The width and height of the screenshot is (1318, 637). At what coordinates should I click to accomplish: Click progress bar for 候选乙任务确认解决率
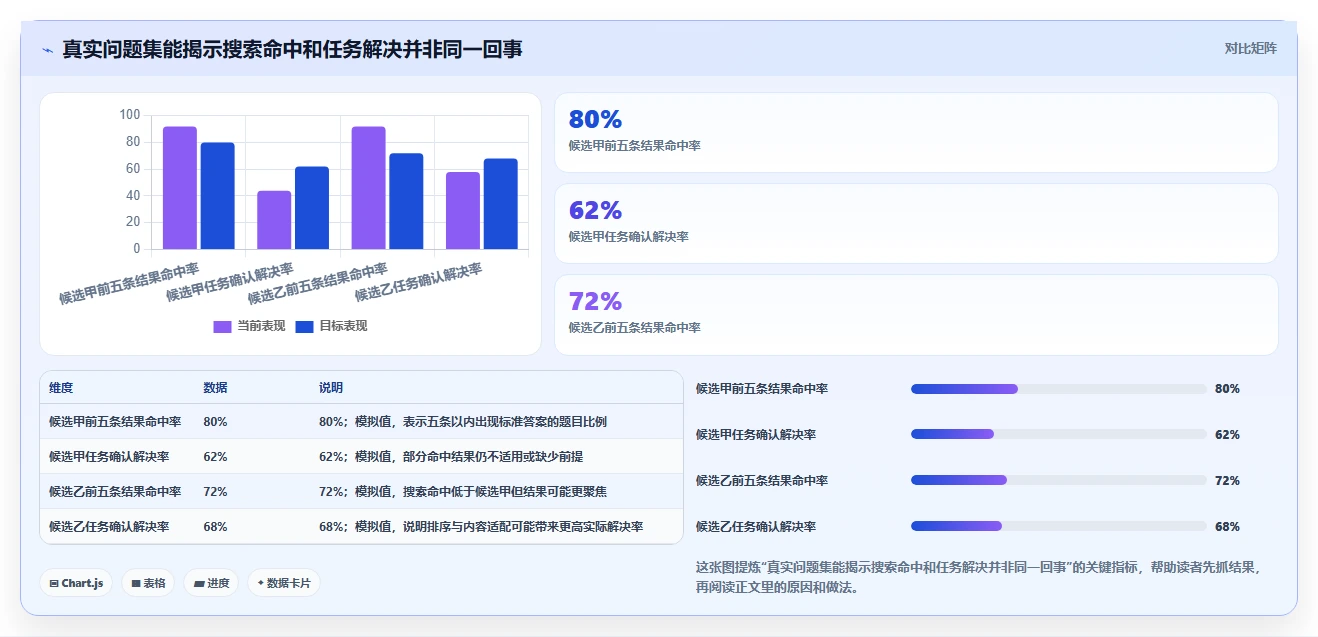[1058, 527]
